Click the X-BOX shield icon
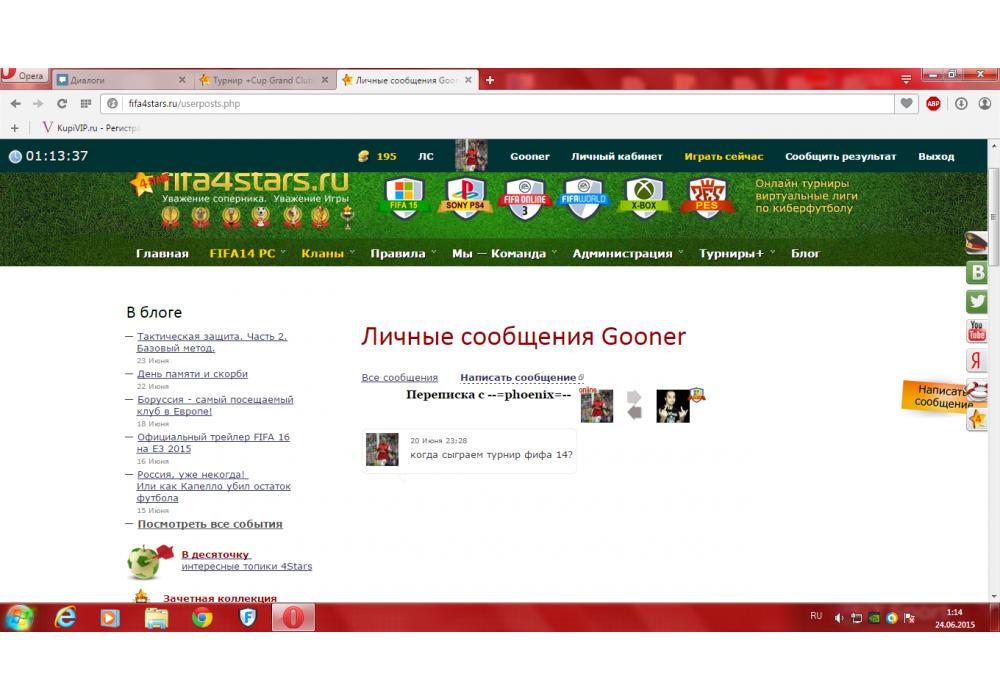Viewport: 1000px width, 700px height. [643, 197]
